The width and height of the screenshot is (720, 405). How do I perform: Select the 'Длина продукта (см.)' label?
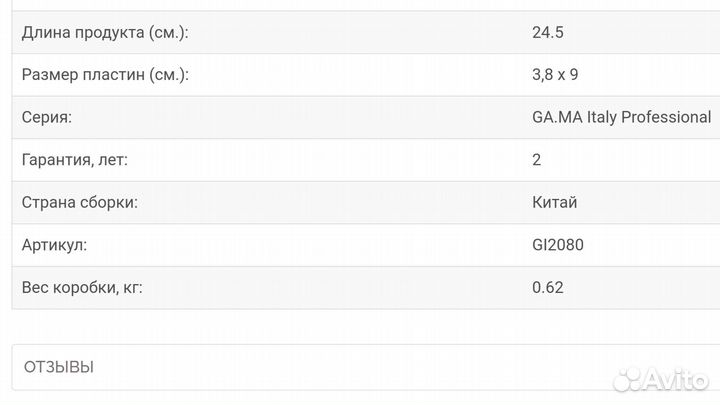pos(105,33)
